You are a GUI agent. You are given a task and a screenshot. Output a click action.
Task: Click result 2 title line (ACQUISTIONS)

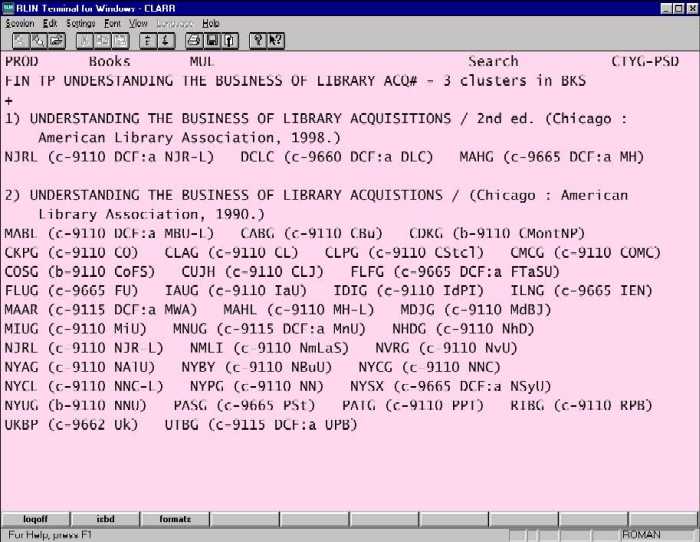[316, 195]
